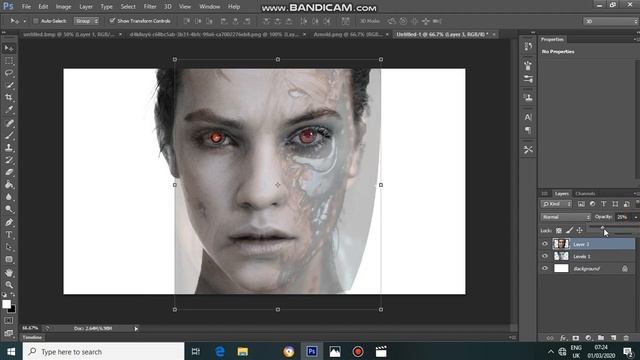Open the Timeline panel tab
Image resolution: width=640 pixels, height=360 pixels.
[32, 337]
